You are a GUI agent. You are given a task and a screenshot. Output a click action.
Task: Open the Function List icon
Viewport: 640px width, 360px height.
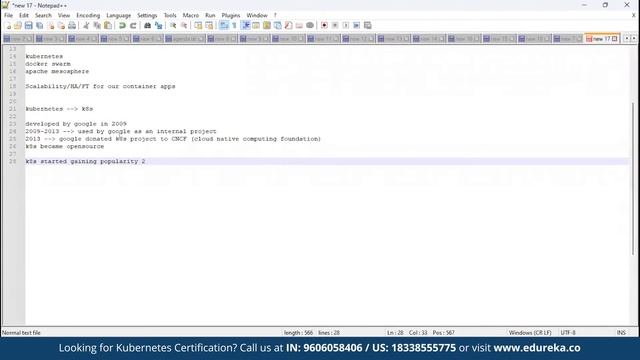288,25
